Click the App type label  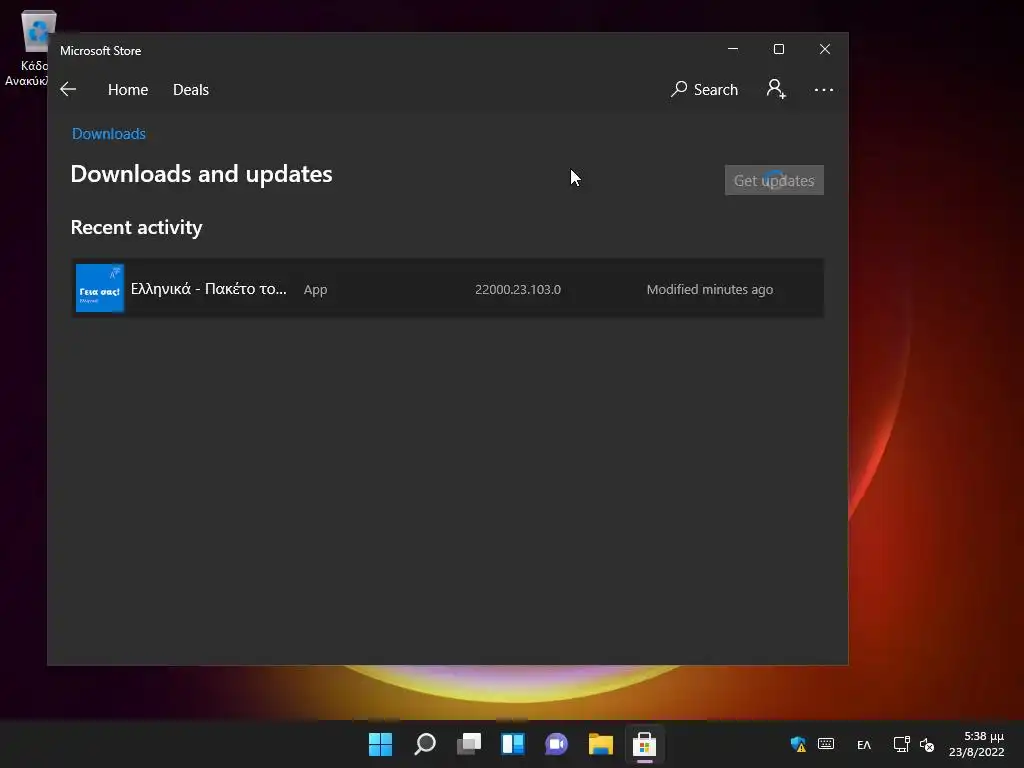(x=315, y=290)
